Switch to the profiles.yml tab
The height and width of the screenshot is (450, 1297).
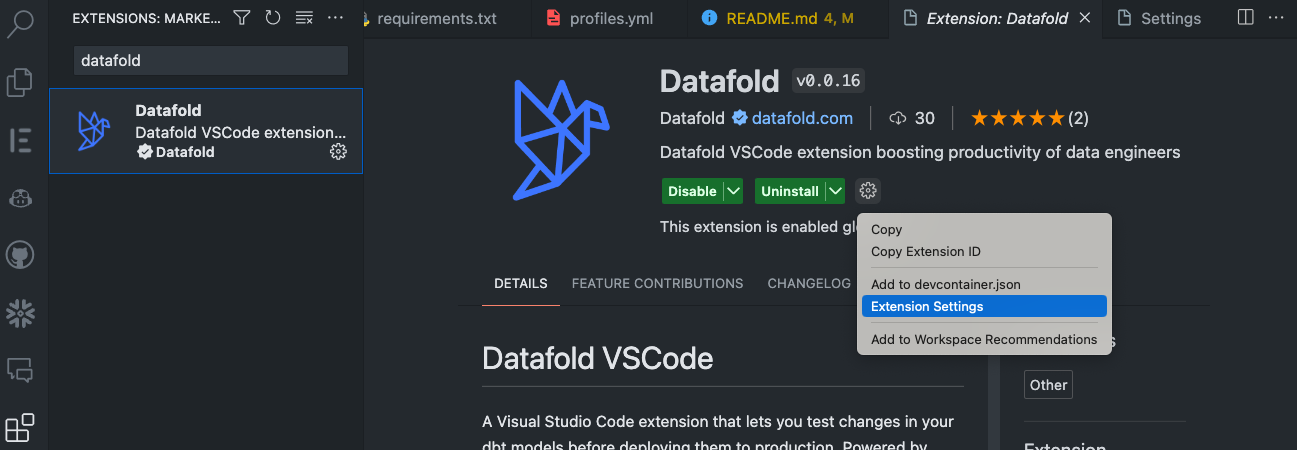(610, 19)
